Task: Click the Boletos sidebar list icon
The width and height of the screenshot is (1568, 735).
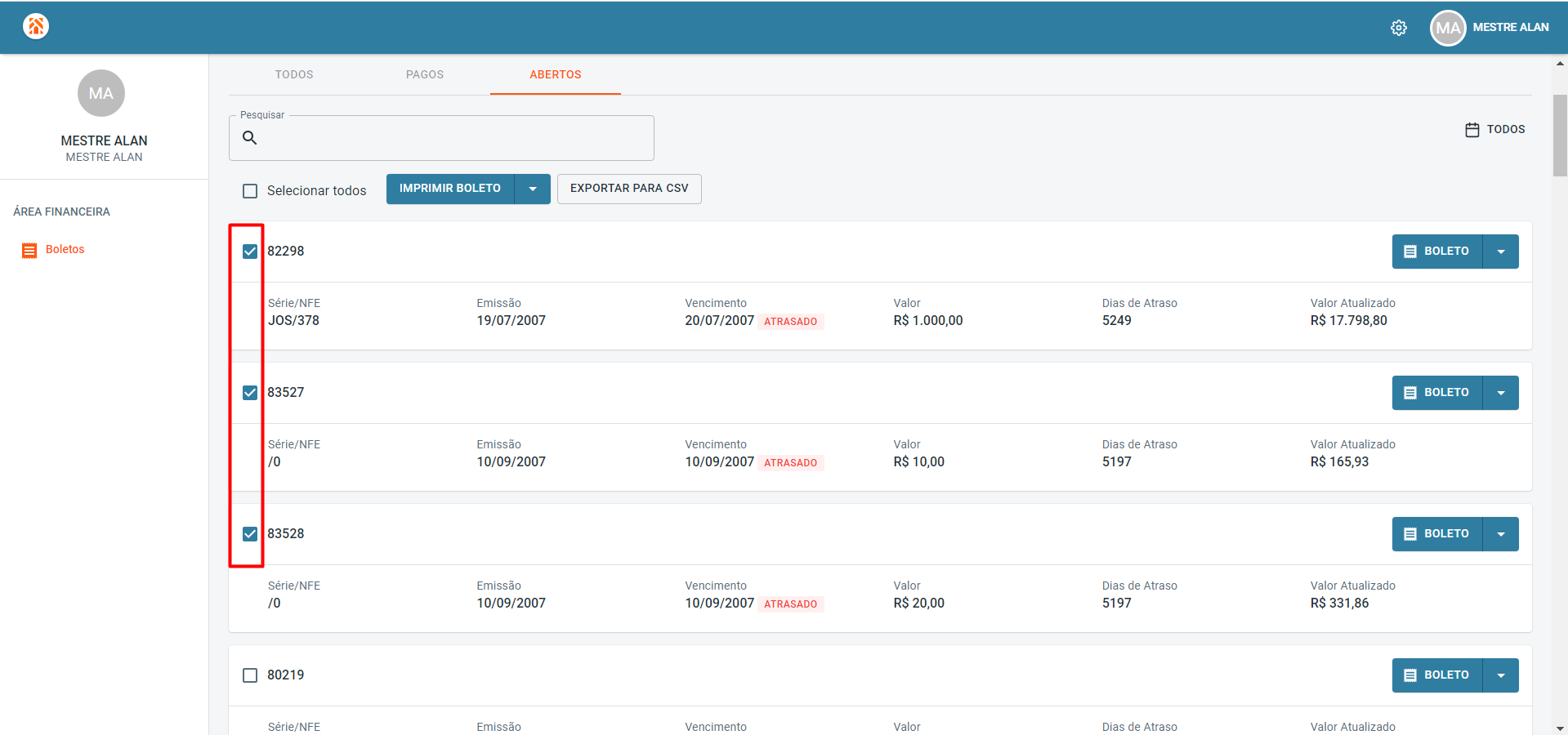Action: tap(29, 250)
